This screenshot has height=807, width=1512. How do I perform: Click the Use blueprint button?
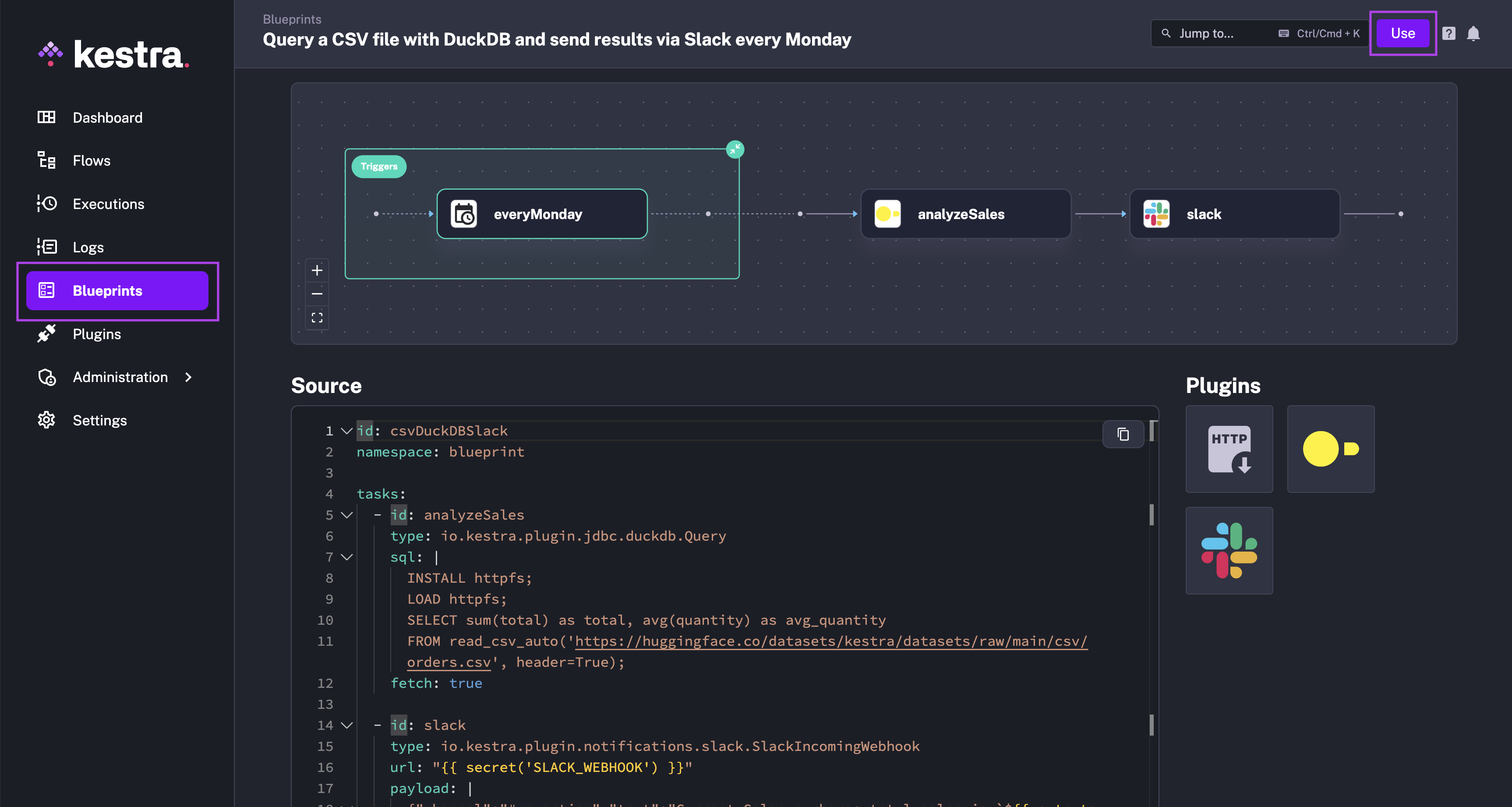pos(1403,33)
